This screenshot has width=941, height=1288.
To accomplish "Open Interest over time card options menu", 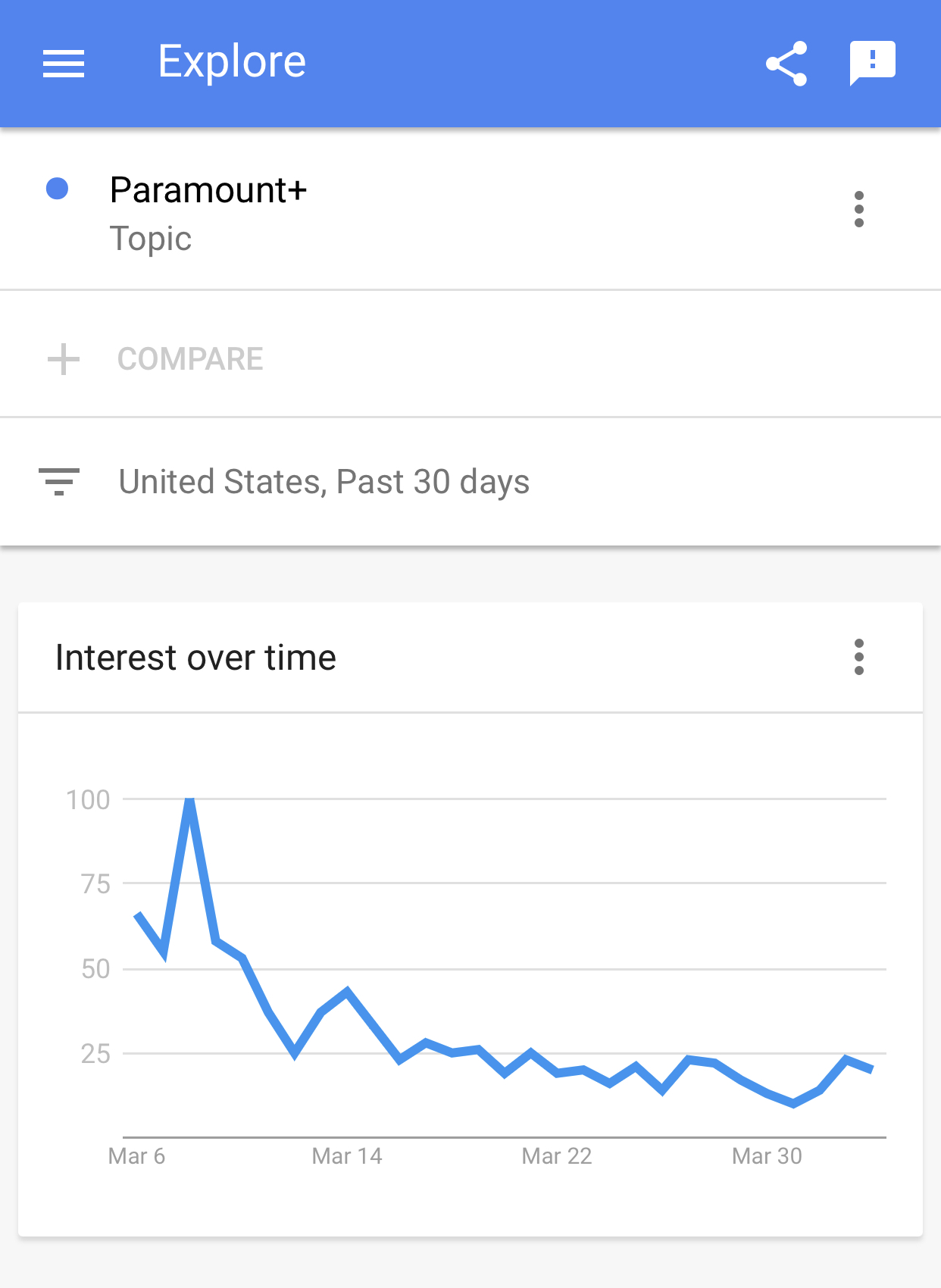I will click(858, 657).
